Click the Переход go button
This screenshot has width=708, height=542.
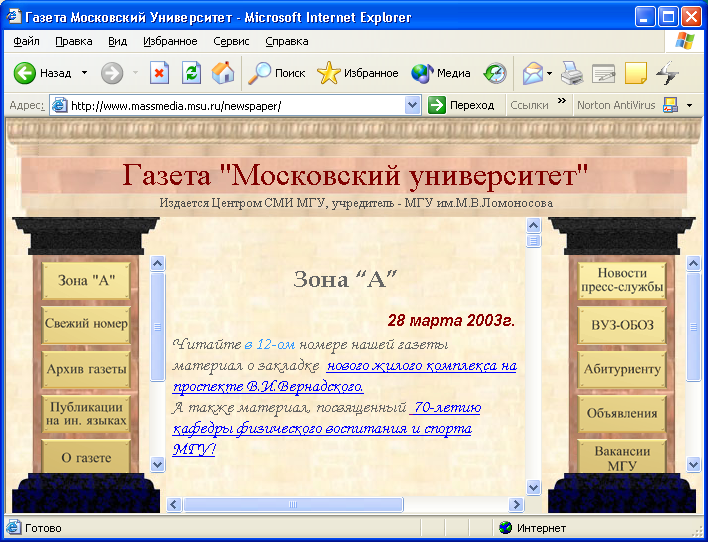(461, 106)
